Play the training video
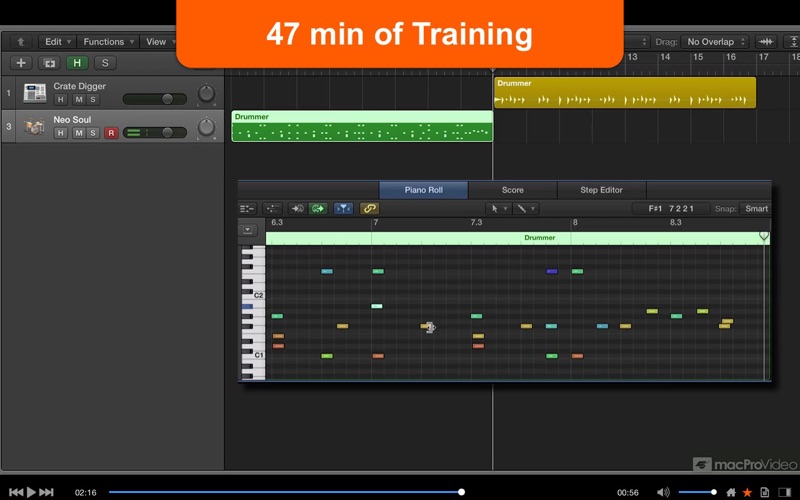Viewport: 800px width, 500px height. point(31,492)
